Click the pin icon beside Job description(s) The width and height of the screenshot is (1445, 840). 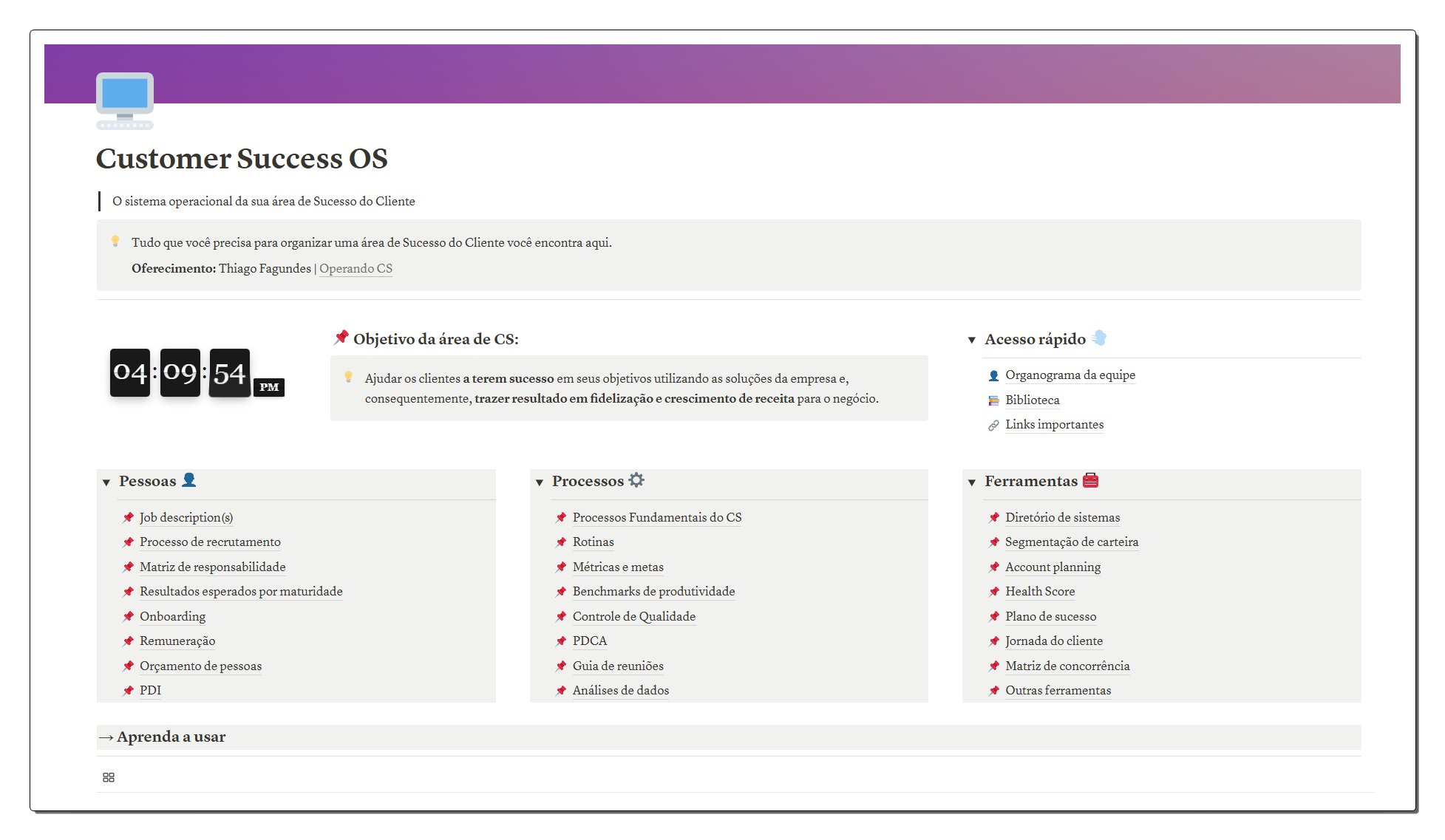(129, 518)
